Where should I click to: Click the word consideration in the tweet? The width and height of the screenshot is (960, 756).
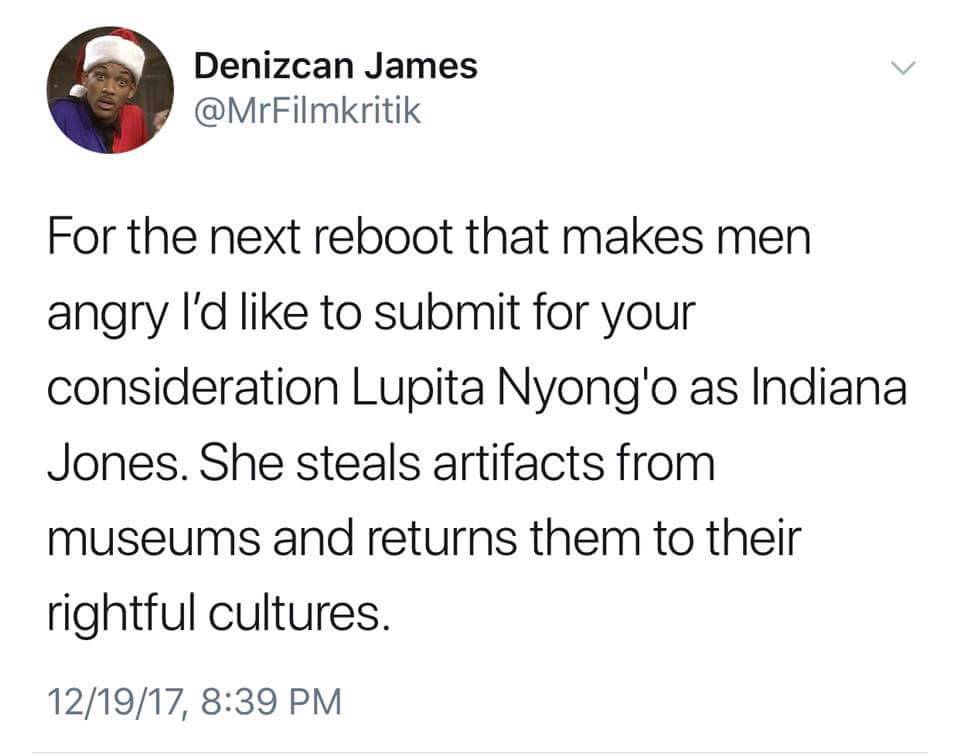point(193,387)
